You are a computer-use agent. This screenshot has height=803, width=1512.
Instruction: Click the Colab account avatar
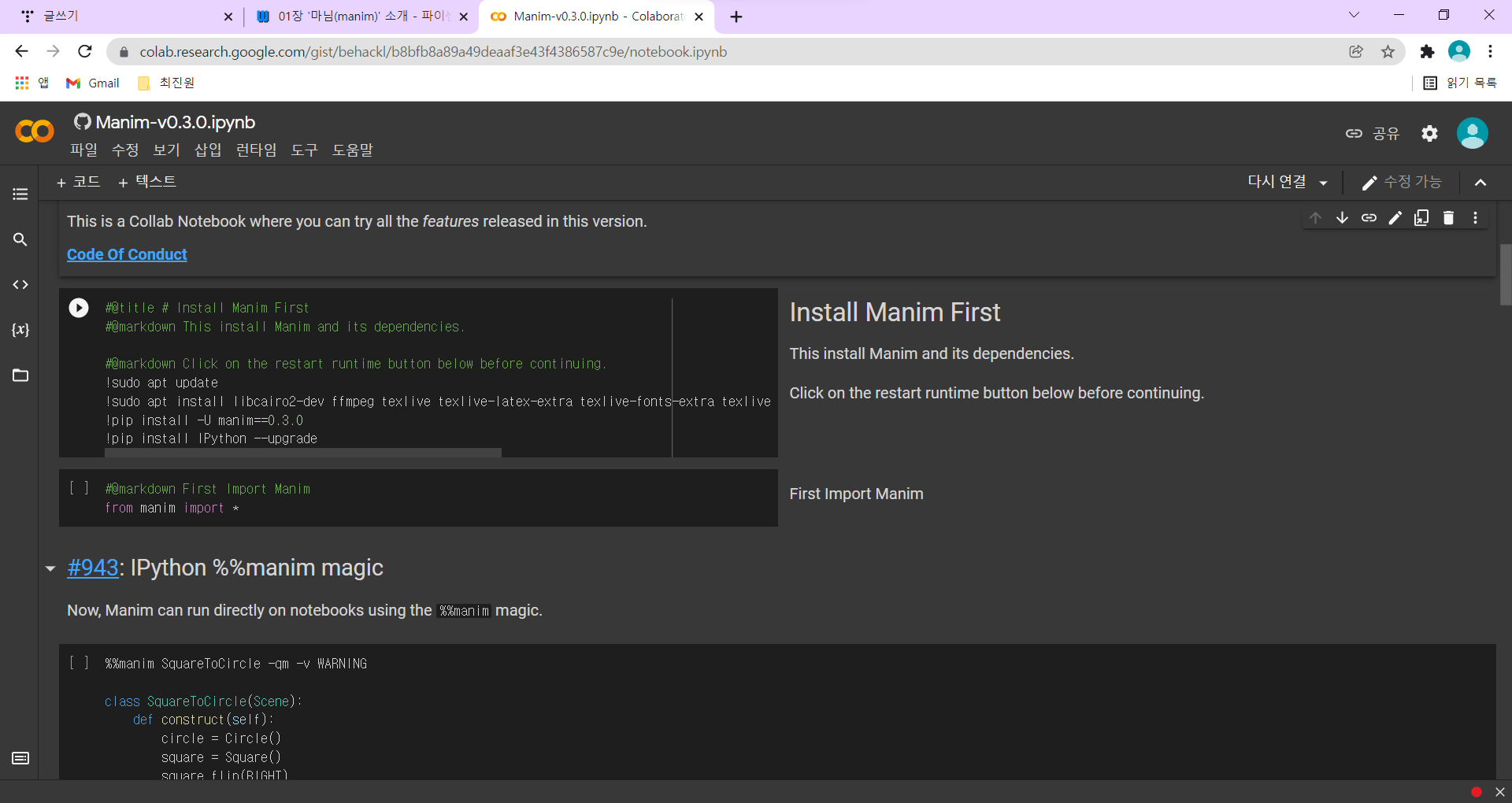coord(1472,133)
